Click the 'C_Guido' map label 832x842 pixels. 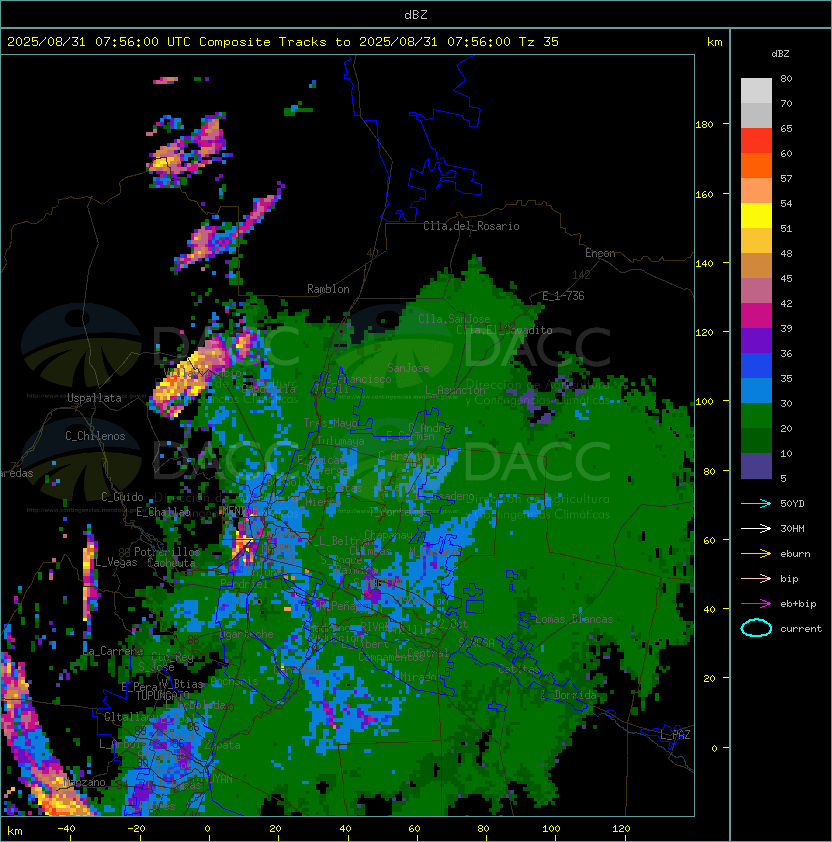pyautogui.click(x=122, y=497)
